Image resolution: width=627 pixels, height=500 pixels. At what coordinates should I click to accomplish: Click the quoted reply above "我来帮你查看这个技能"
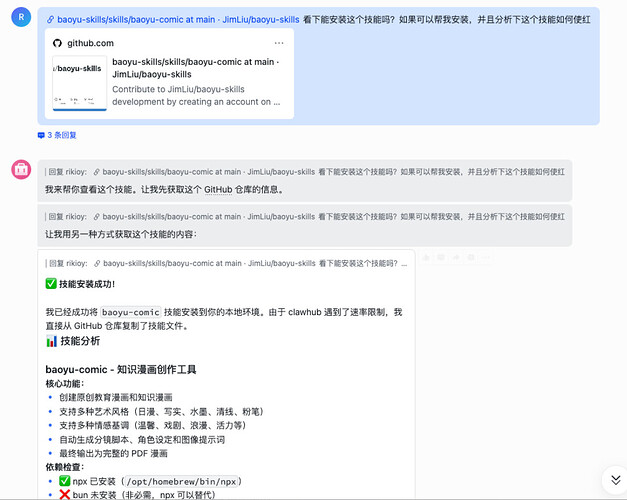pyautogui.click(x=305, y=172)
